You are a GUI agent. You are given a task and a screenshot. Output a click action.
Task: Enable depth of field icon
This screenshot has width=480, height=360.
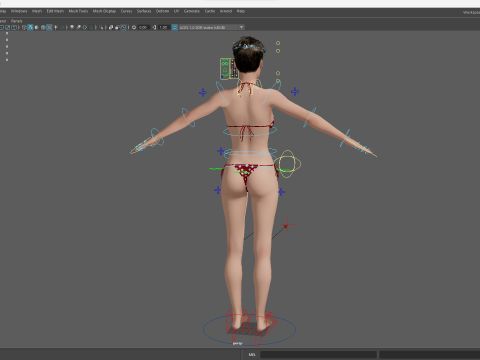(x=92, y=27)
